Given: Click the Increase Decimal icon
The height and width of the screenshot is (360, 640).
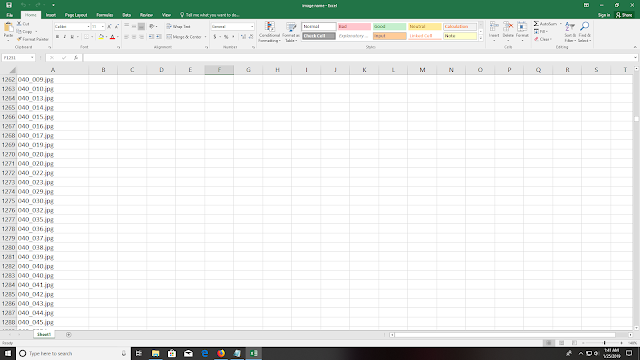Looking at the screenshot, I should click(243, 37).
